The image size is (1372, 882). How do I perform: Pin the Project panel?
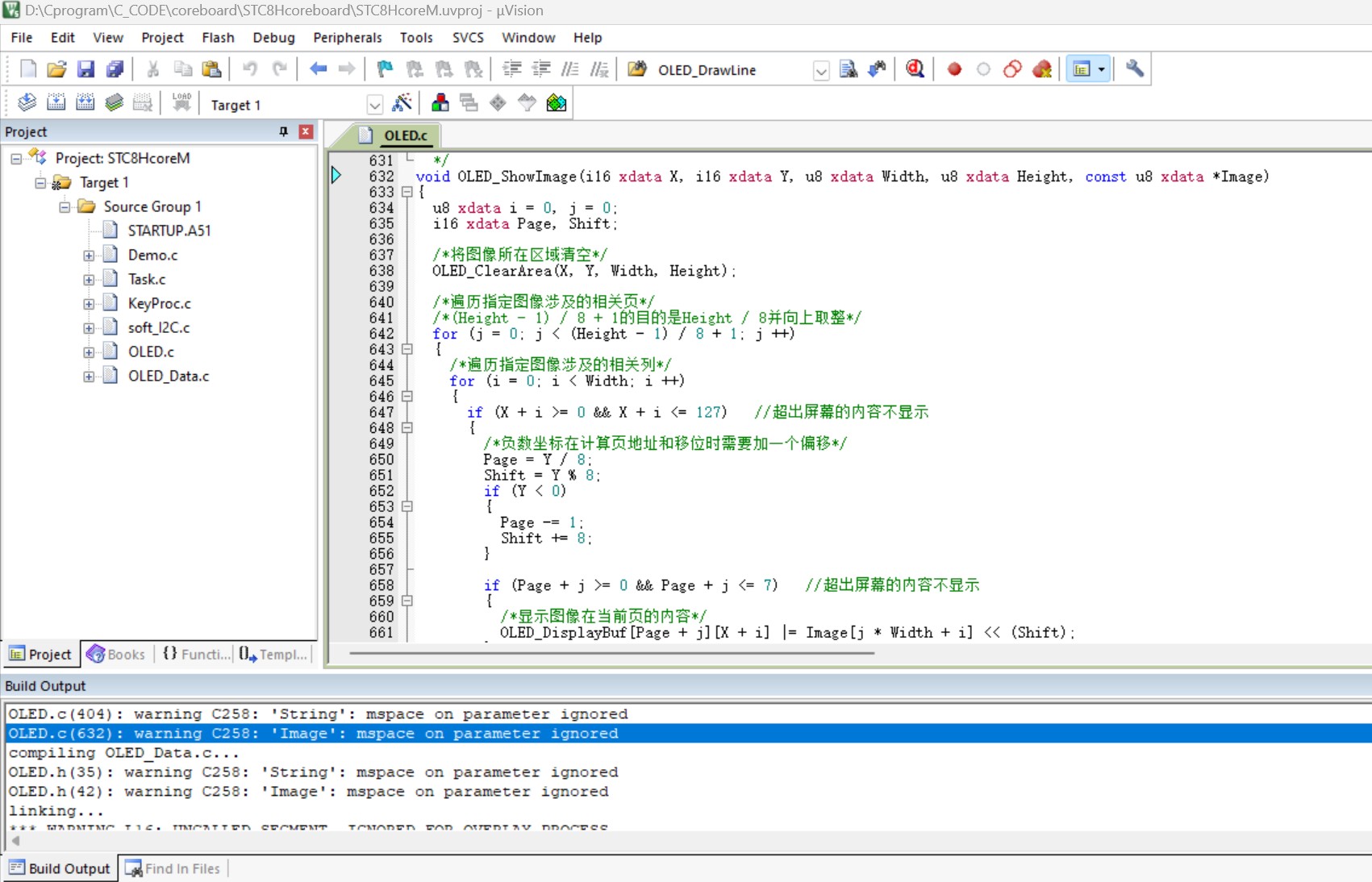[x=283, y=131]
